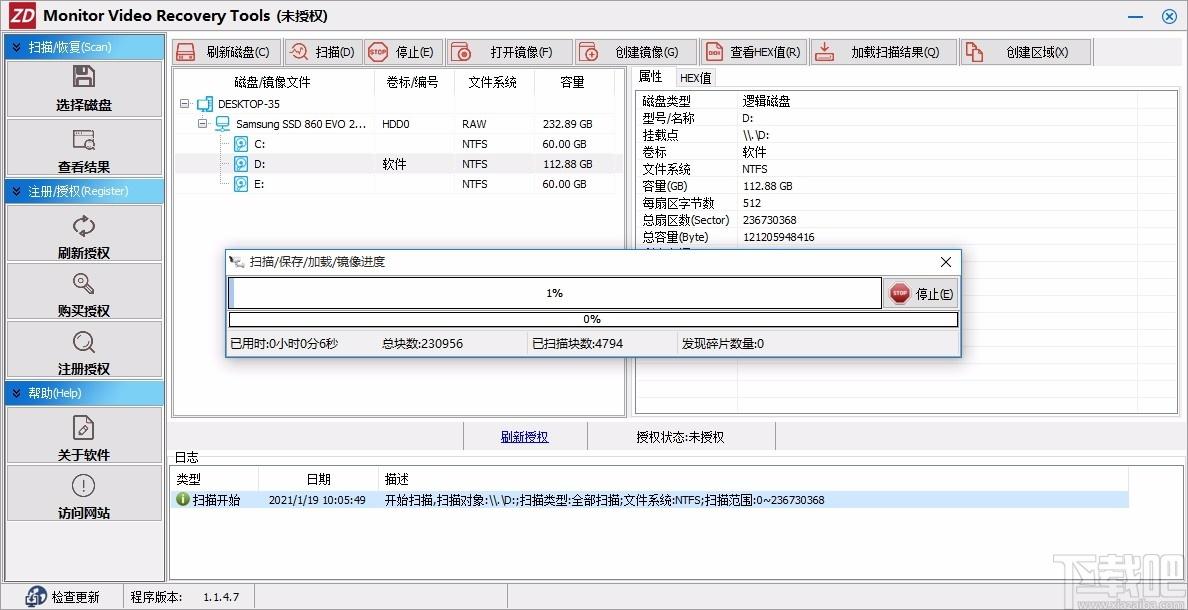Image resolution: width=1188 pixels, height=610 pixels.
Task: Click 创建区域(X) create region toolbar button
Action: (x=1026, y=52)
